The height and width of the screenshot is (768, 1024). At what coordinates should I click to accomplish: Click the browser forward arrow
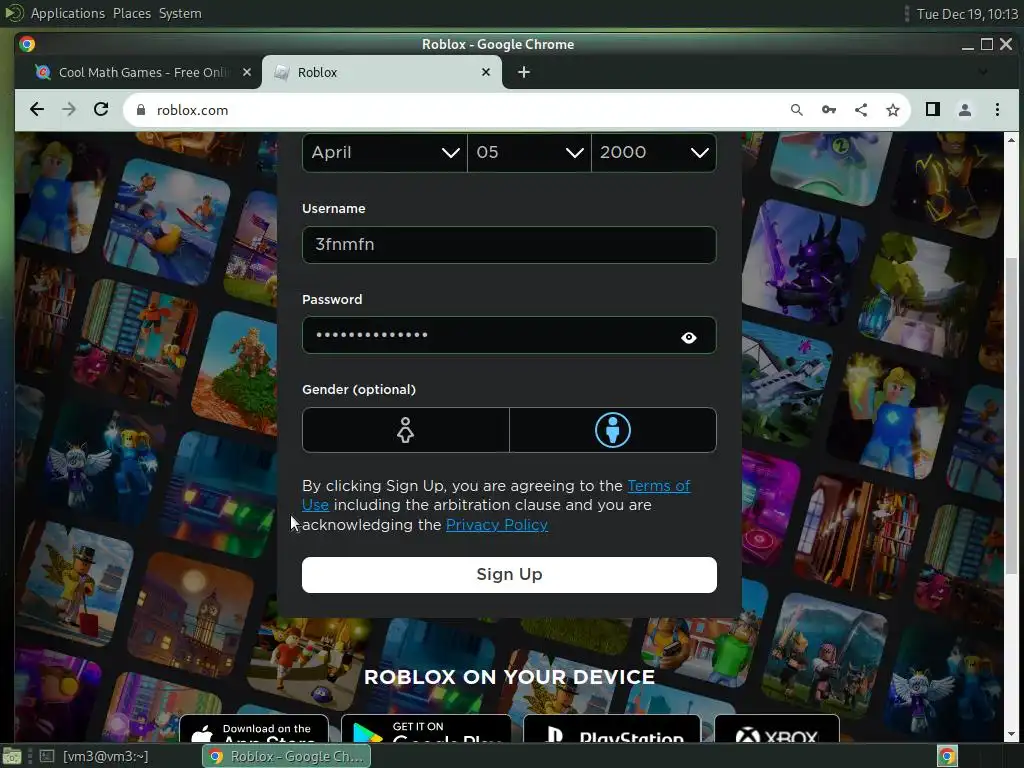(x=69, y=110)
